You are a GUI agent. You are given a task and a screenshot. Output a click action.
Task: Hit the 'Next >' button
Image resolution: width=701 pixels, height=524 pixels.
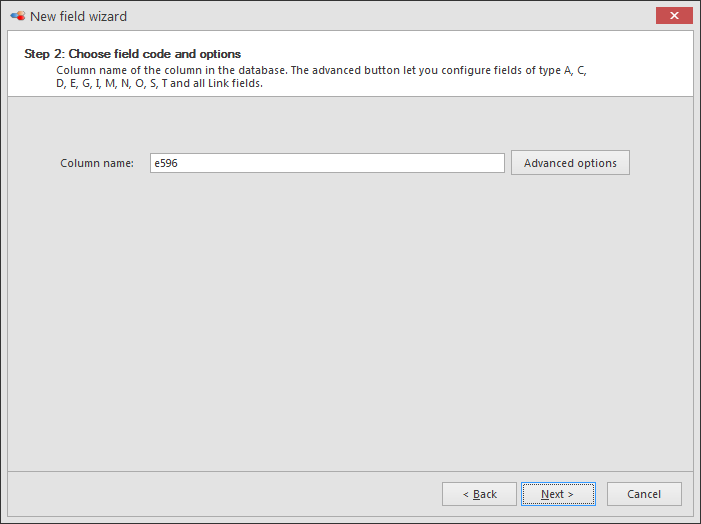(558, 494)
